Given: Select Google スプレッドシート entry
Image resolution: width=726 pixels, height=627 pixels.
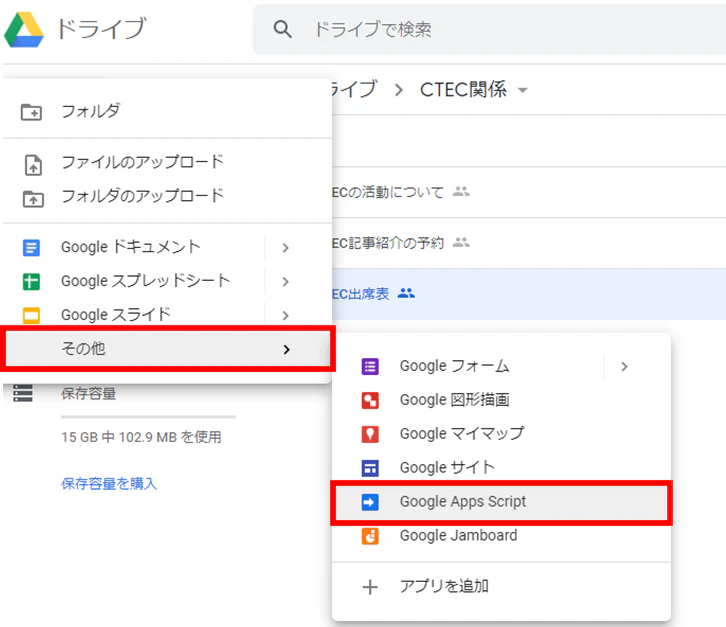Looking at the screenshot, I should click(x=168, y=281).
